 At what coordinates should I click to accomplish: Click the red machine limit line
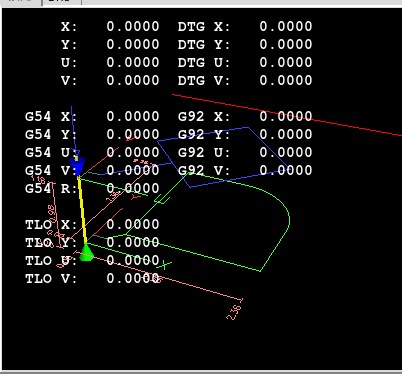click(x=287, y=115)
